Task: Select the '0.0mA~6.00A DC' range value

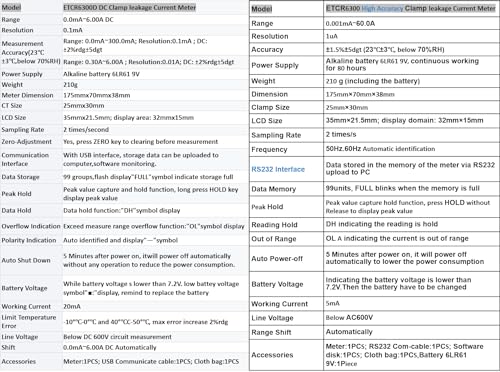Action: [88, 20]
